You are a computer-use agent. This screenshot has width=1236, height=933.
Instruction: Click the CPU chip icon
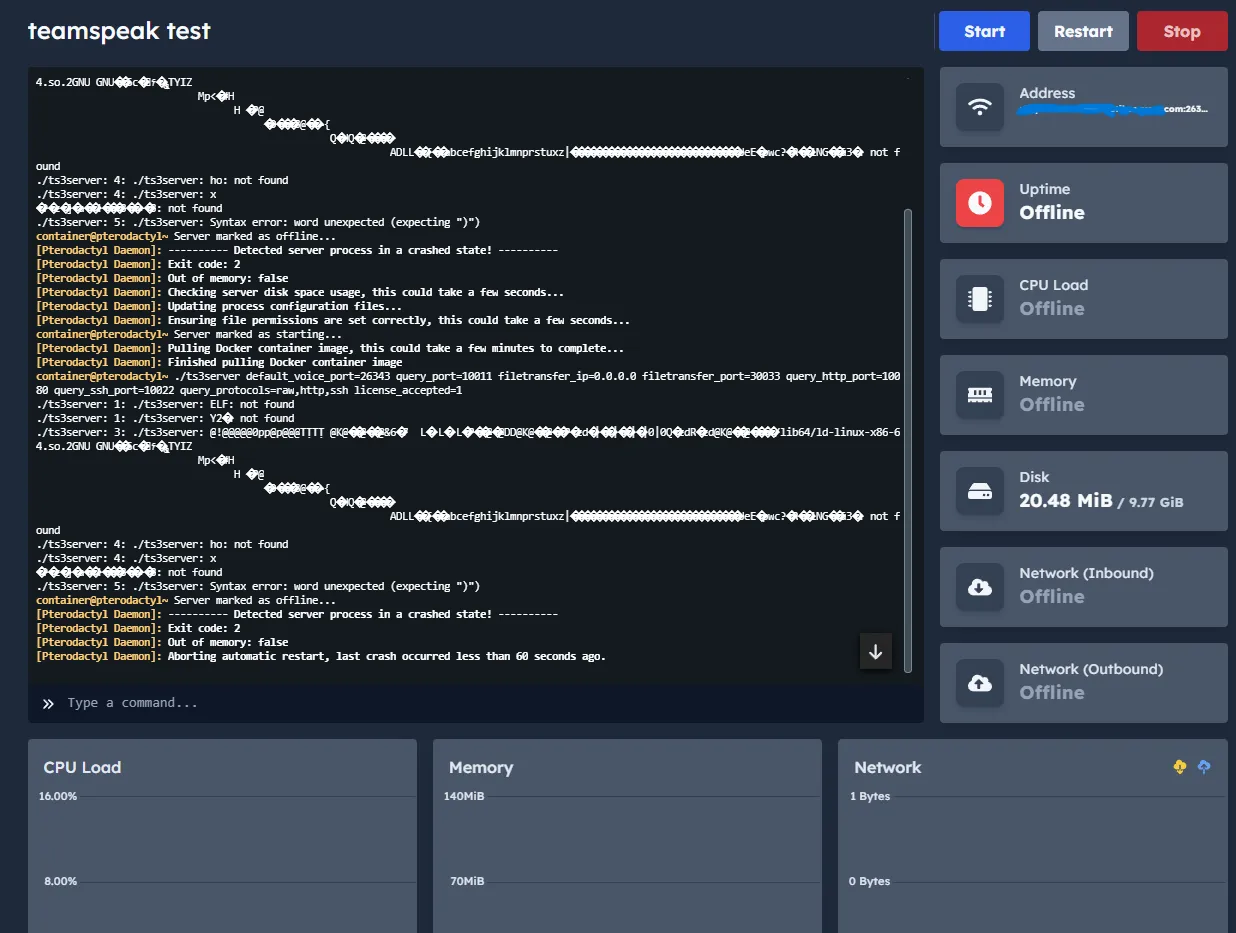coord(980,299)
